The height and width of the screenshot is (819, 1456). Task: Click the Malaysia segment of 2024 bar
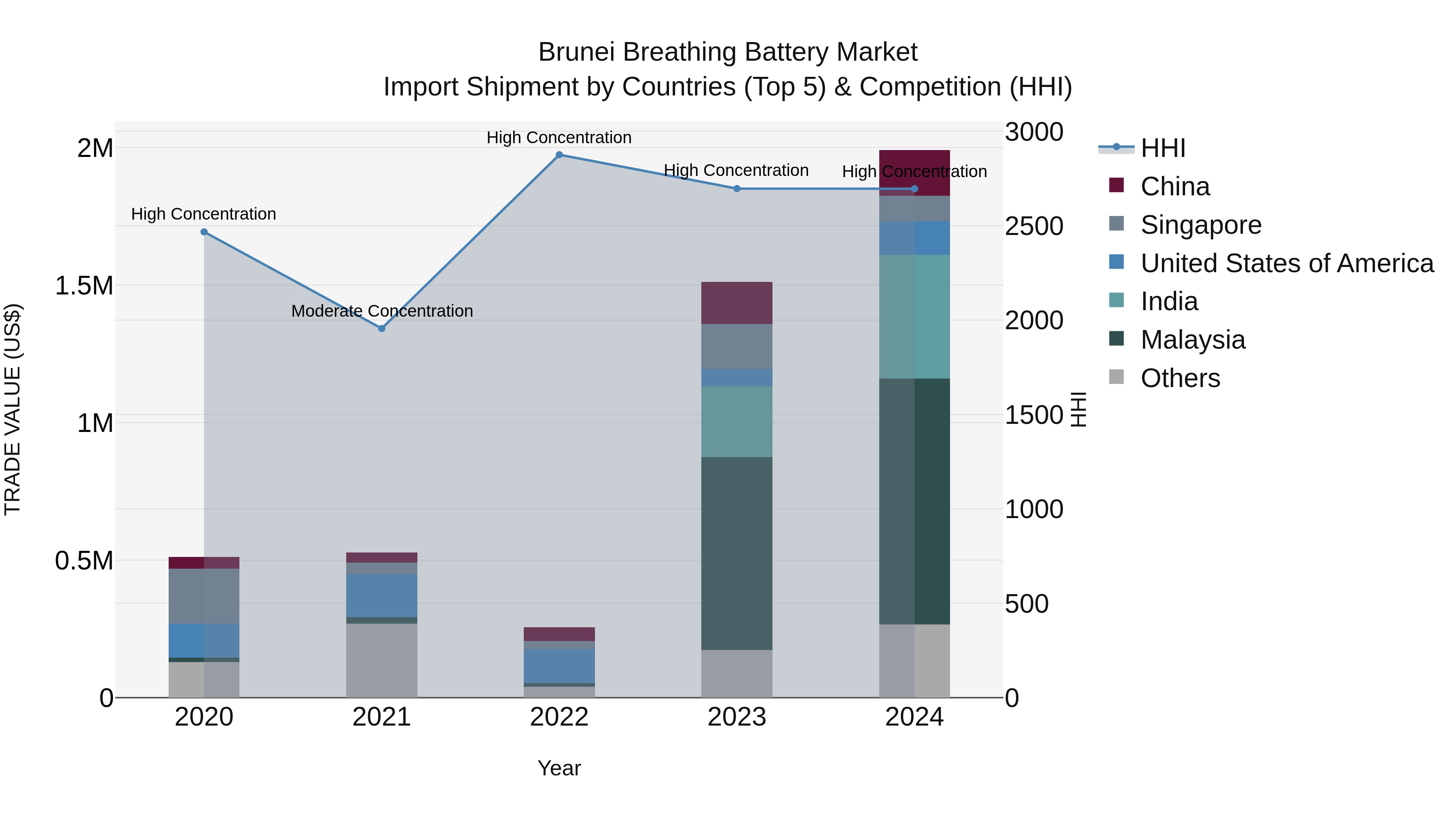pos(914,502)
